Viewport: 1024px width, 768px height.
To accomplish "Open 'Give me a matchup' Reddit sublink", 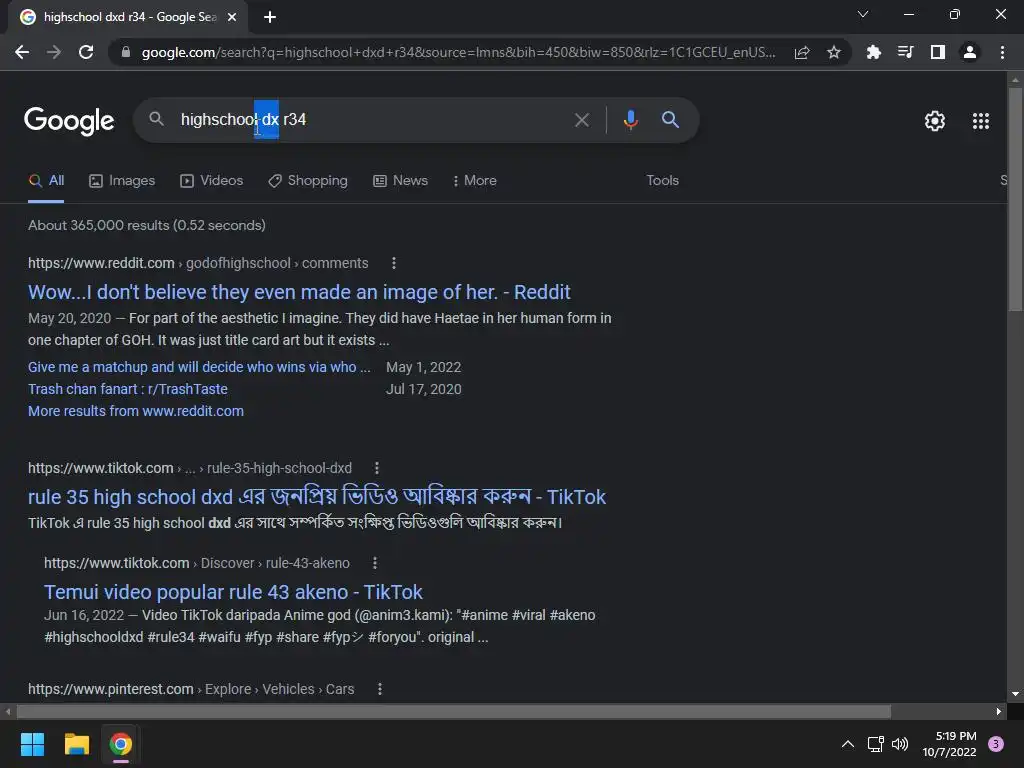I will click(199, 367).
